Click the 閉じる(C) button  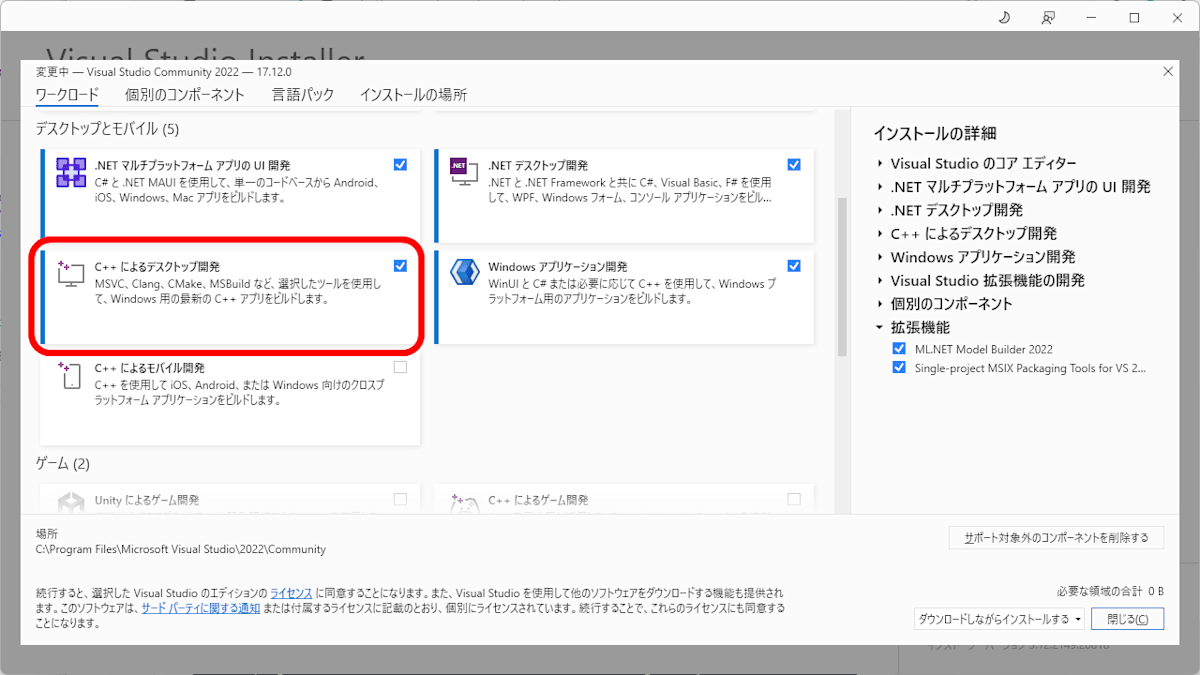point(1128,619)
